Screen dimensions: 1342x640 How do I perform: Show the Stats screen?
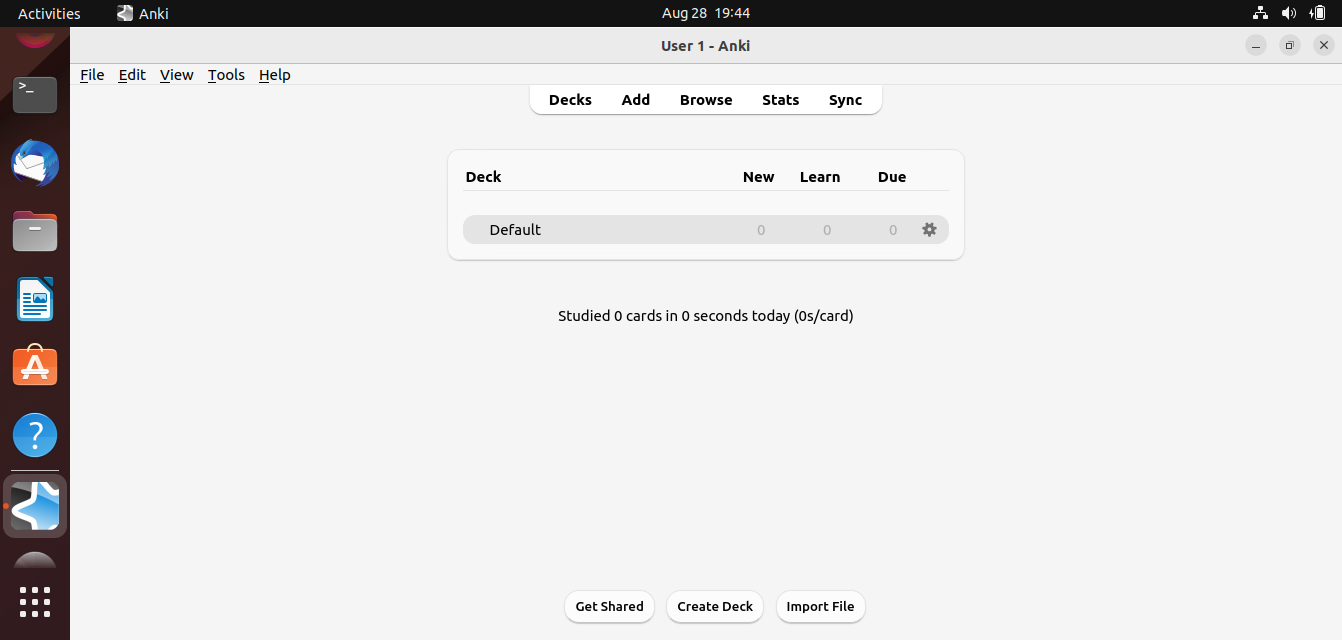tap(781, 100)
